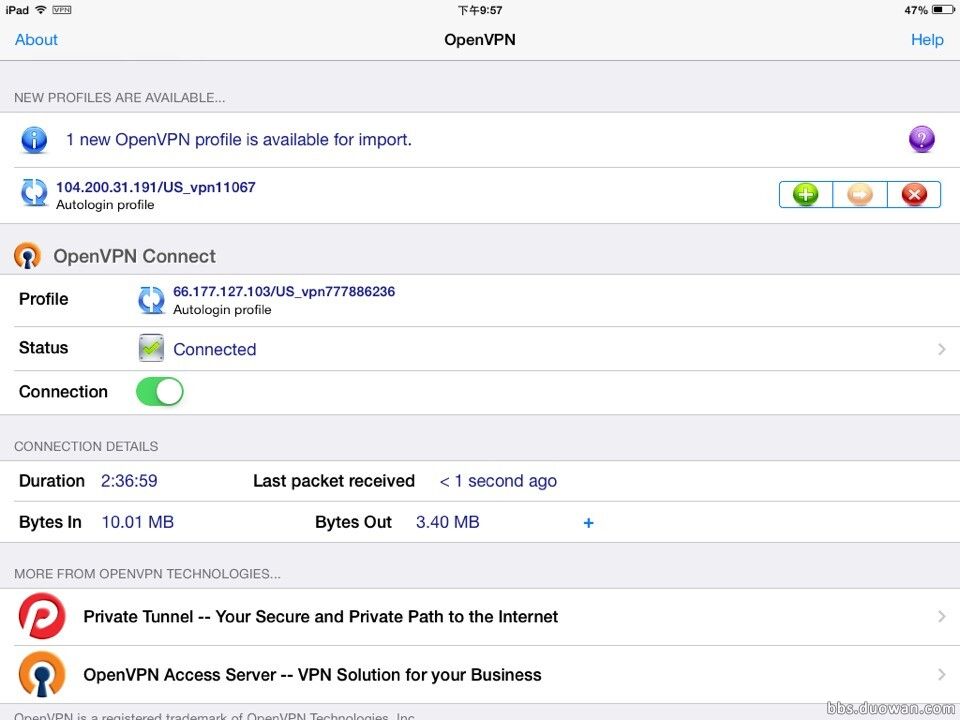Screen dimensions: 960x720
Task: Tap the autologin icon beside 104.200.31.191 profile
Action: tap(34, 193)
